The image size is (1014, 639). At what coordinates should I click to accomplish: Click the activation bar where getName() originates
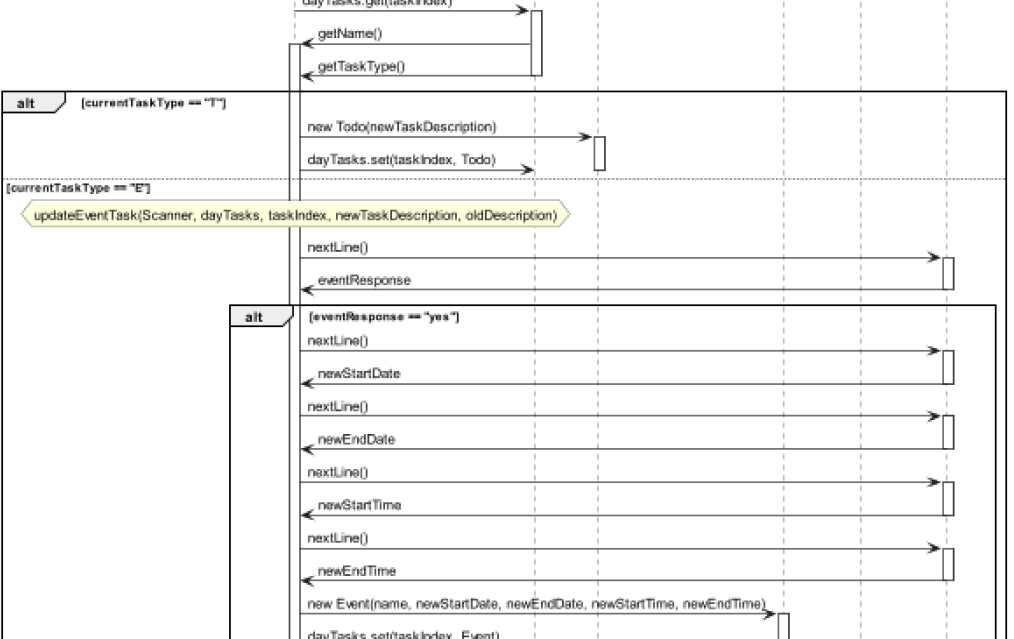click(x=536, y=43)
